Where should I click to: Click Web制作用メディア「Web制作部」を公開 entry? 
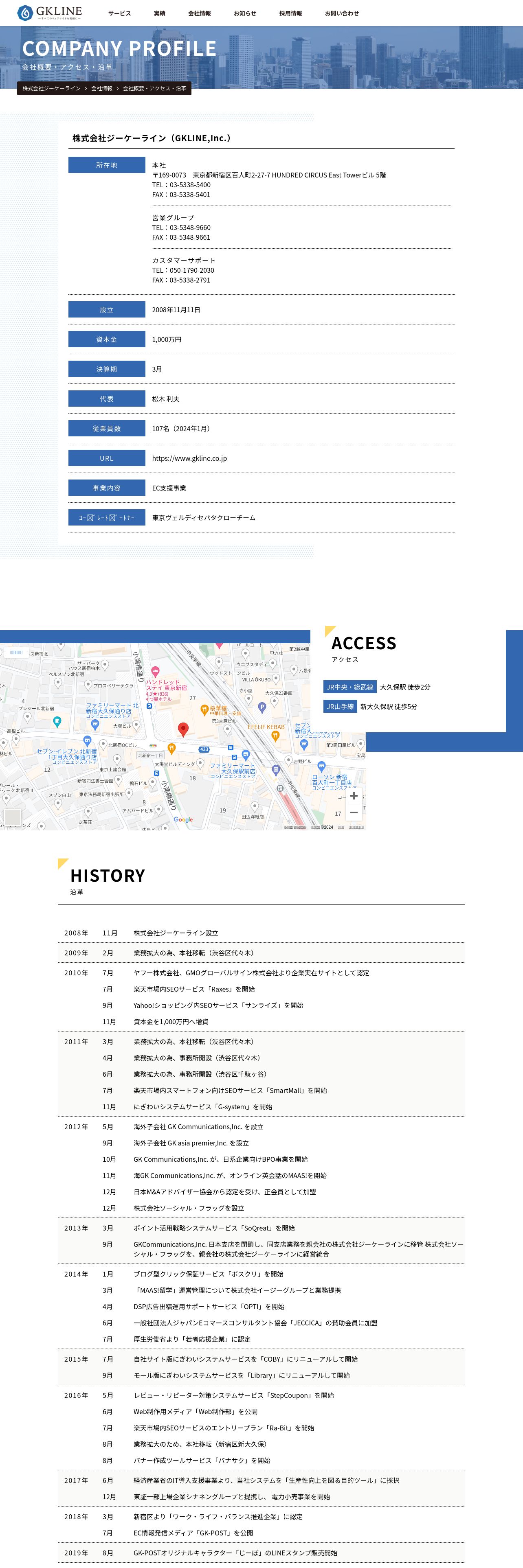coord(196,1412)
